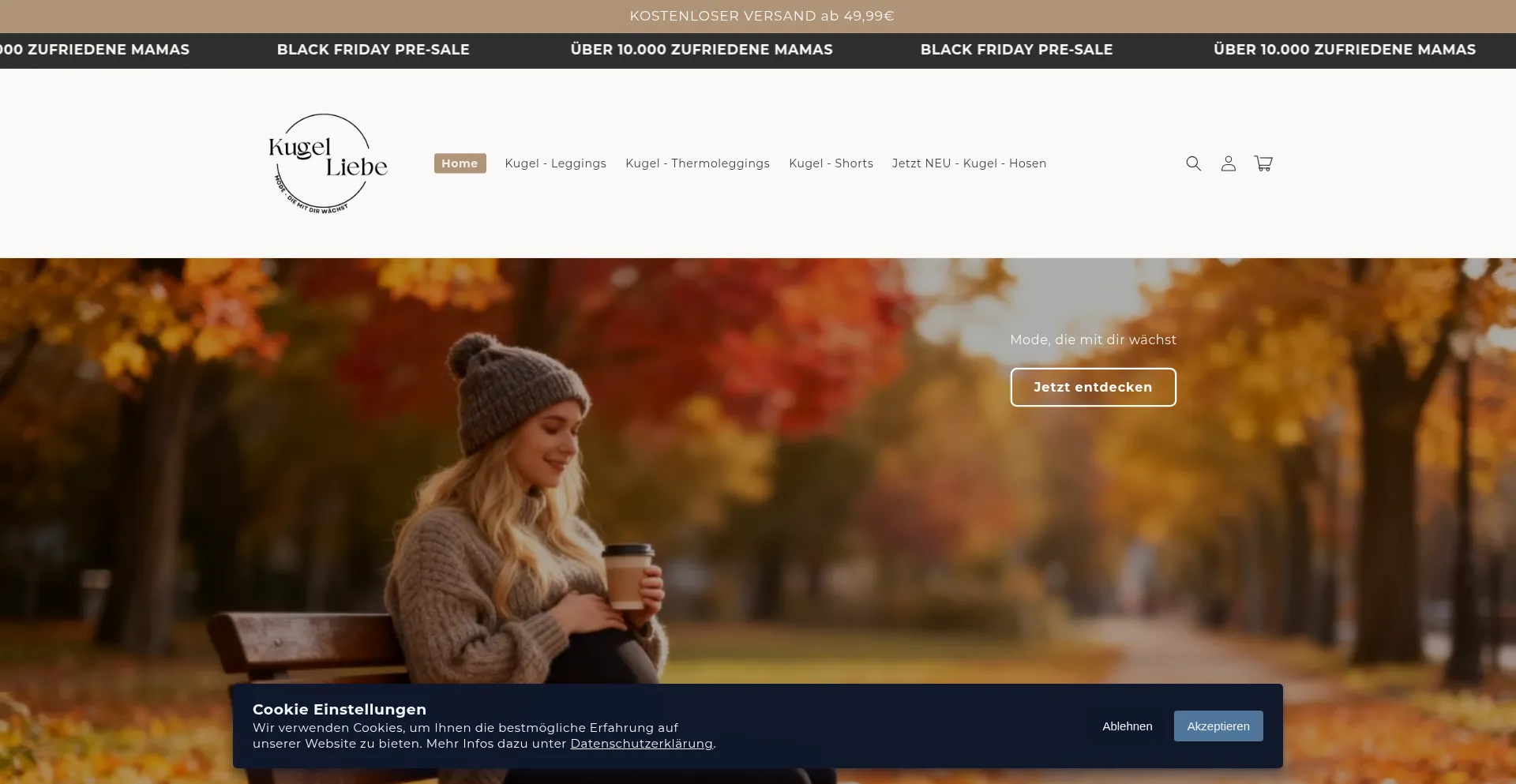Select the Home menu item
1516x784 pixels.
(x=460, y=163)
